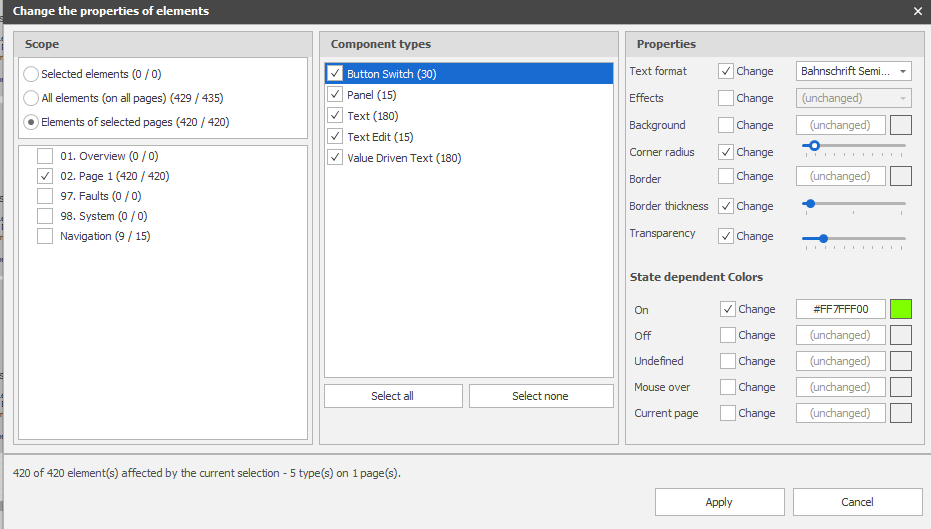This screenshot has height=529, width=931.
Task: Click the Transparency slider handle
Action: [823, 239]
